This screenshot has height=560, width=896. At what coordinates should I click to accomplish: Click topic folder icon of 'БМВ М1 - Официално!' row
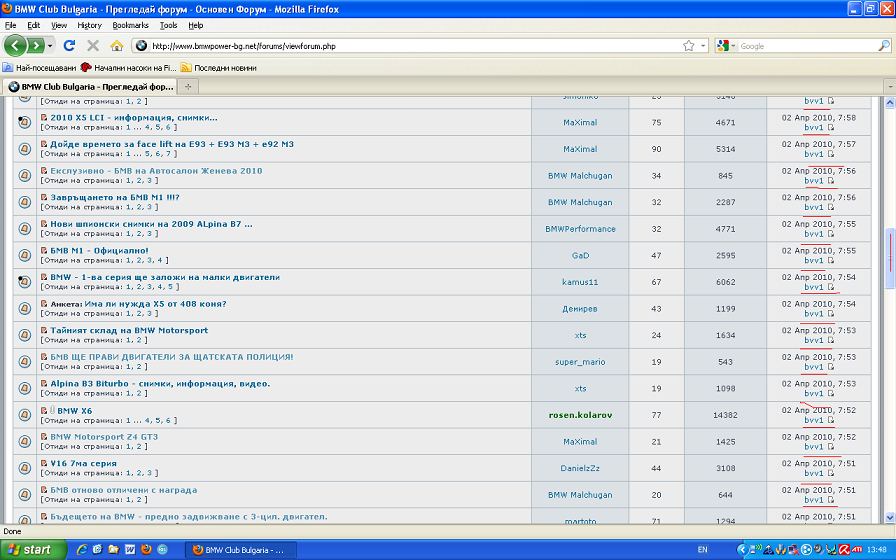[x=25, y=255]
